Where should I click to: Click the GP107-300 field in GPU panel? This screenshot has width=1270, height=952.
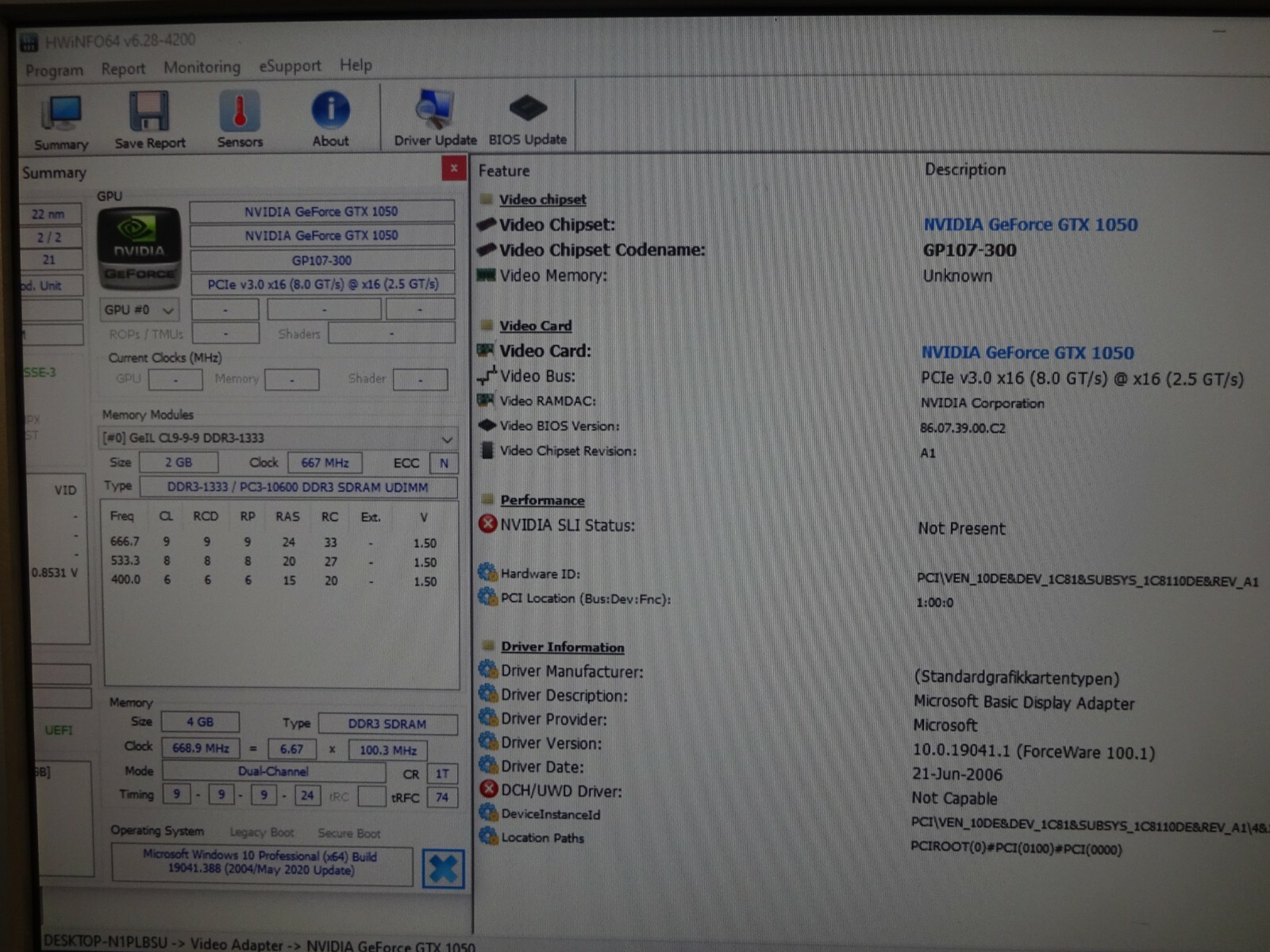click(x=321, y=260)
